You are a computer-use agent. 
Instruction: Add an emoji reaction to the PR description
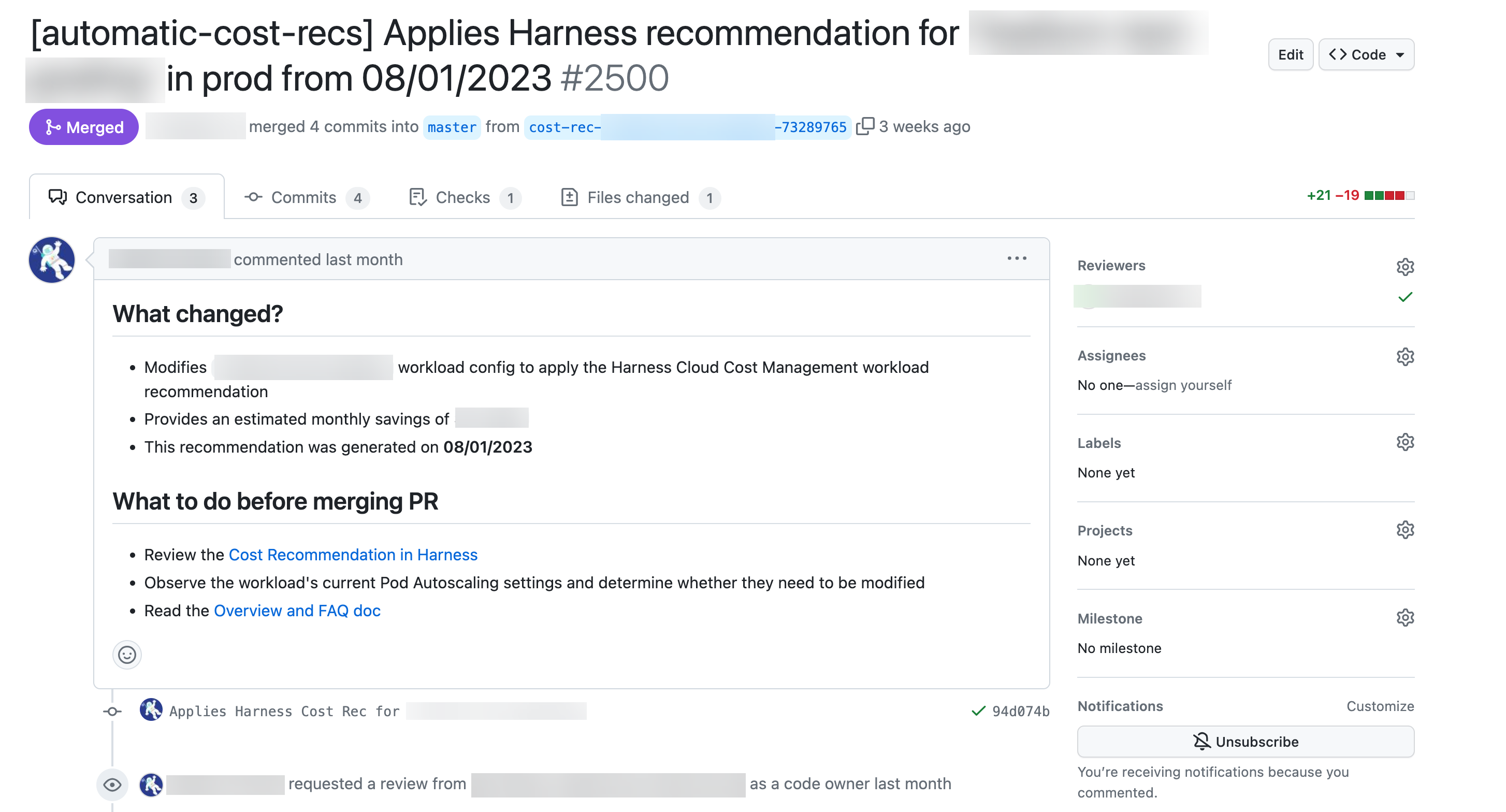coord(127,655)
